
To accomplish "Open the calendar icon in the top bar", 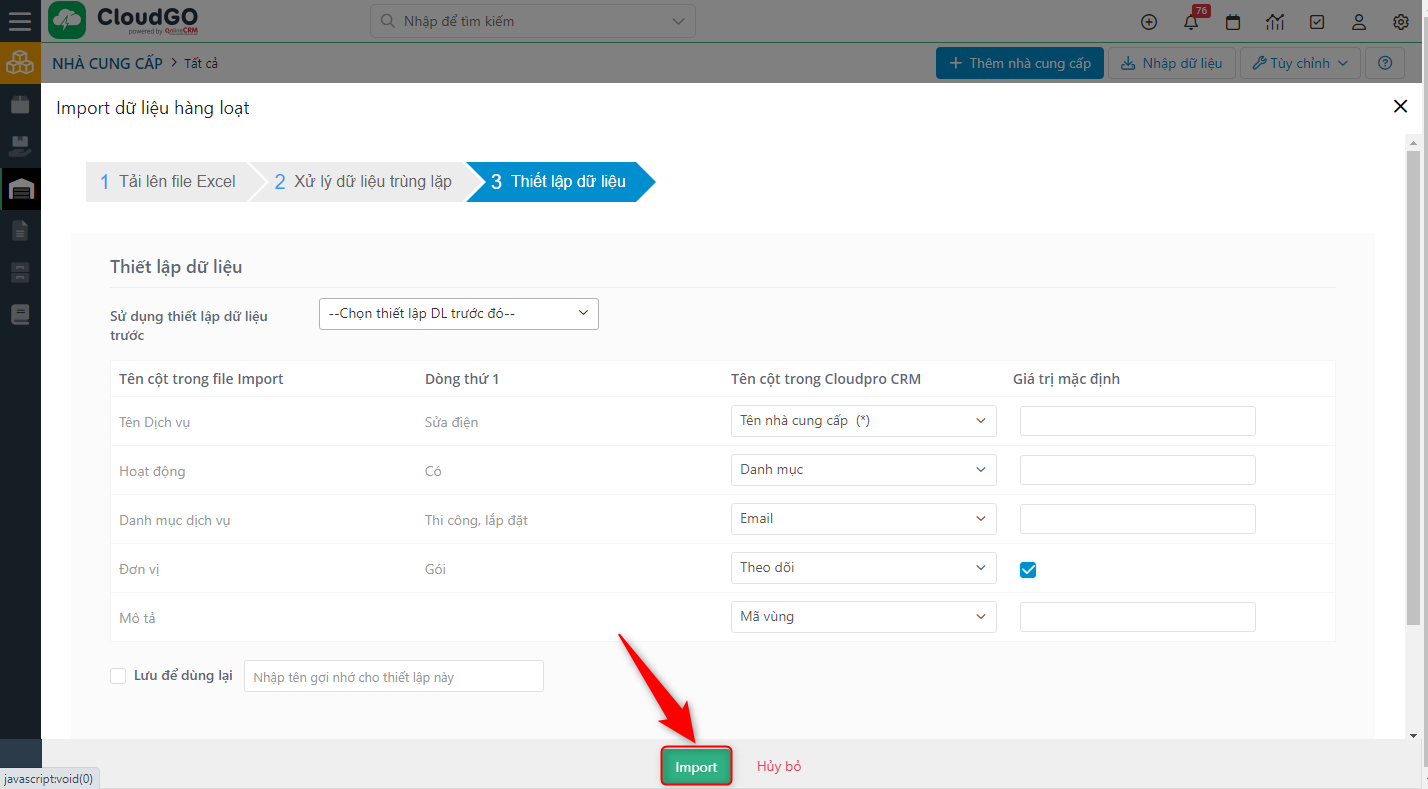I will click(x=1232, y=21).
